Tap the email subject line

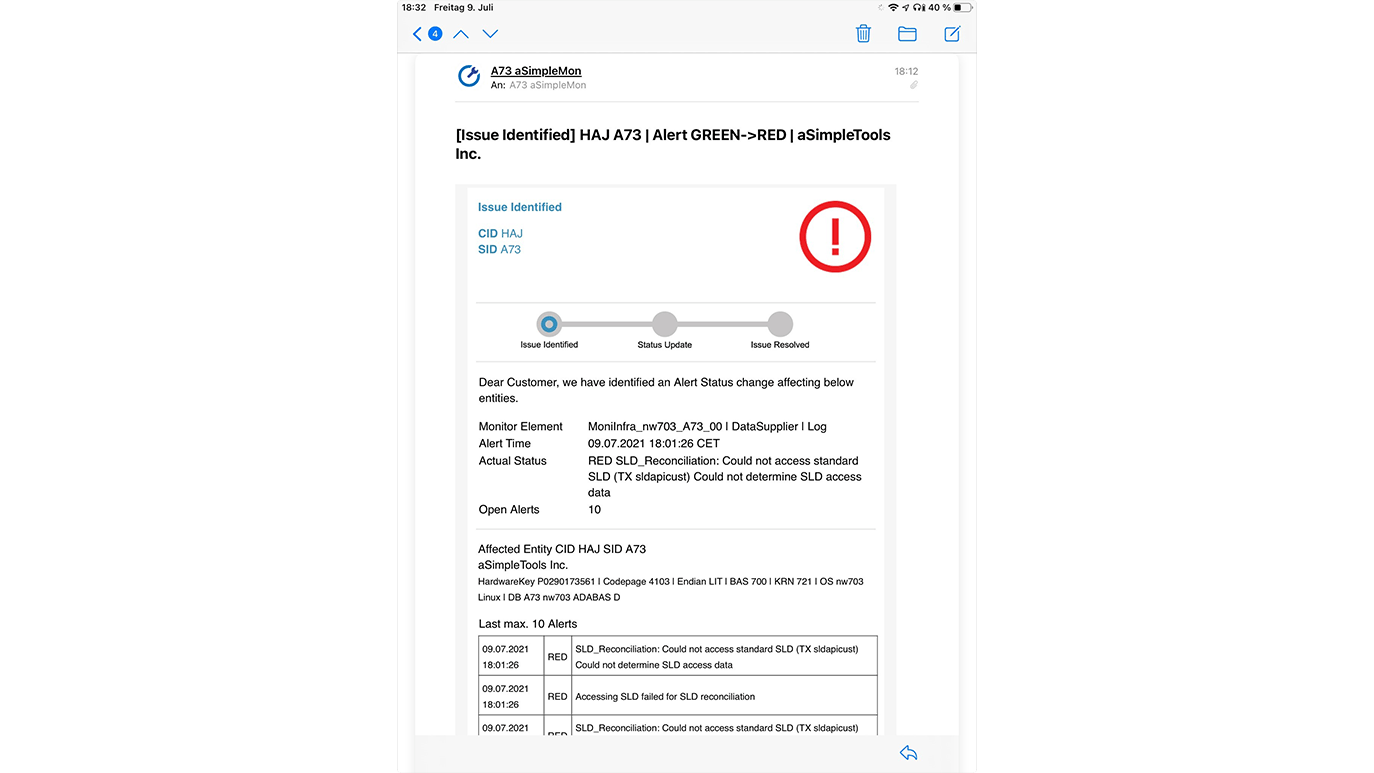click(673, 144)
